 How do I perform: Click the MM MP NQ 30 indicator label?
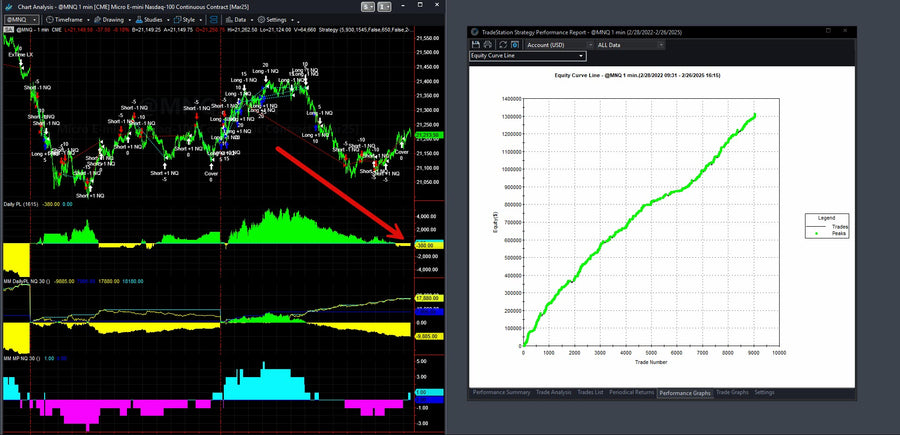pyautogui.click(x=21, y=358)
